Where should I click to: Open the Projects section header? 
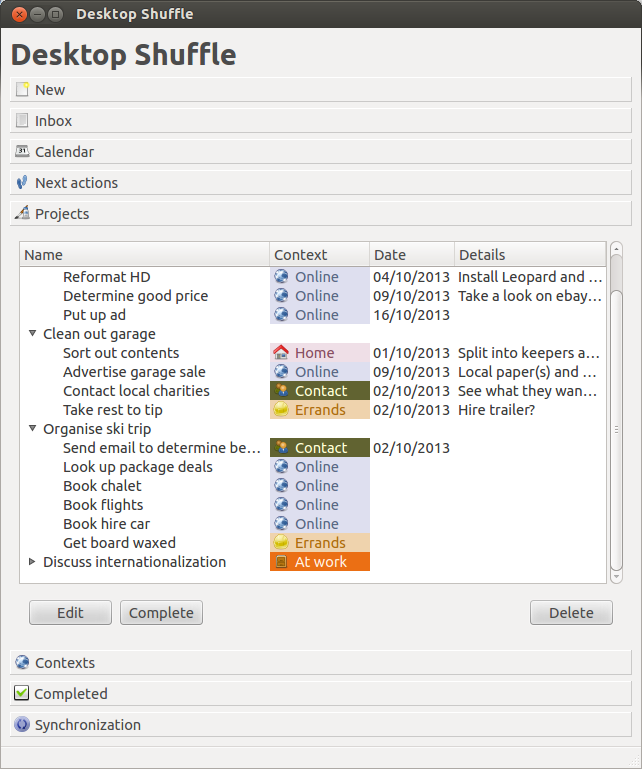pyautogui.click(x=62, y=214)
